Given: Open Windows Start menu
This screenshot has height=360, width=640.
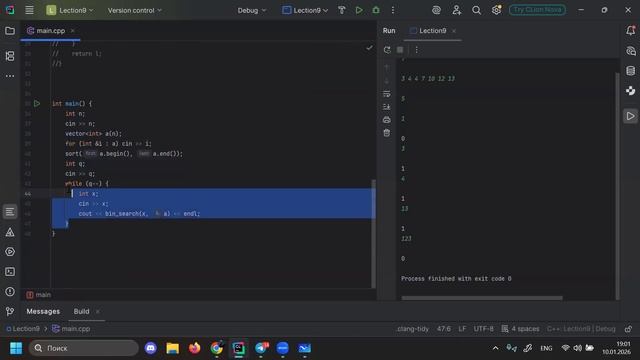Looking at the screenshot, I should 16,348.
